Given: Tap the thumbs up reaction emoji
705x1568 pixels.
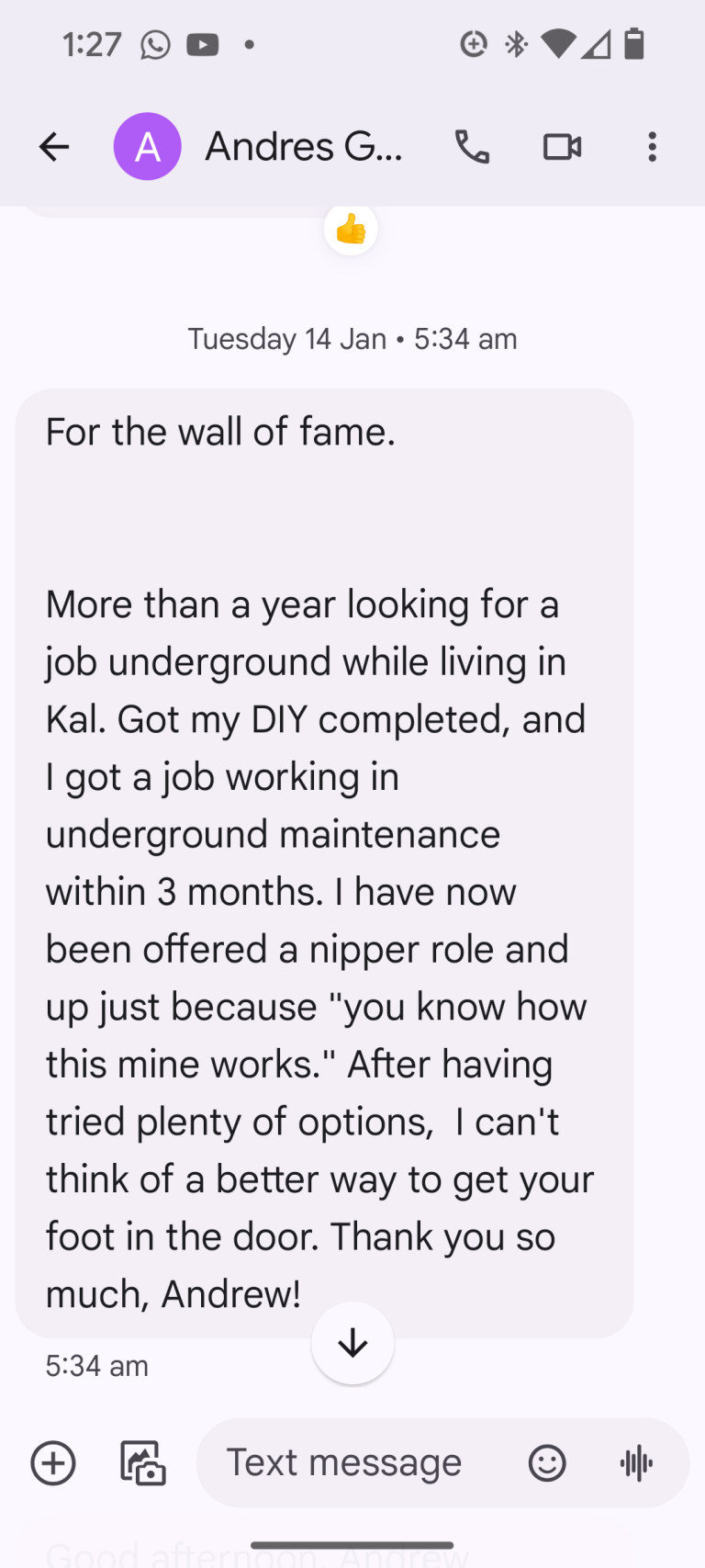Looking at the screenshot, I should (x=351, y=228).
